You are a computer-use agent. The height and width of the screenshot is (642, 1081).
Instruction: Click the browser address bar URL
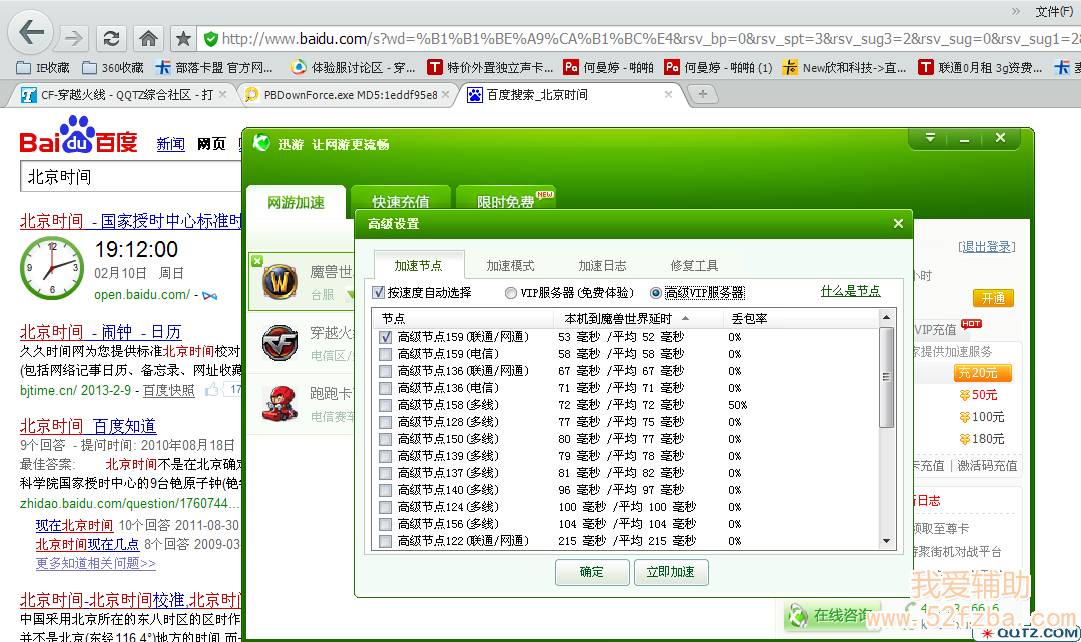click(x=648, y=39)
